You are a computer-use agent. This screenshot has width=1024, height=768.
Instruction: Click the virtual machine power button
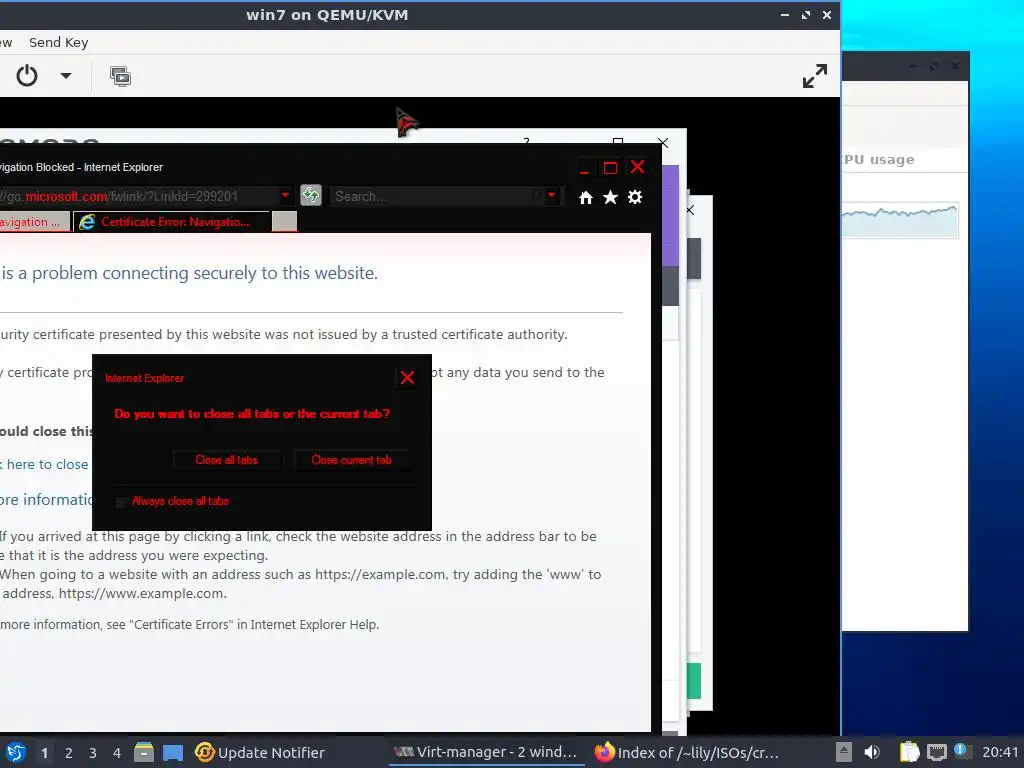coord(27,76)
